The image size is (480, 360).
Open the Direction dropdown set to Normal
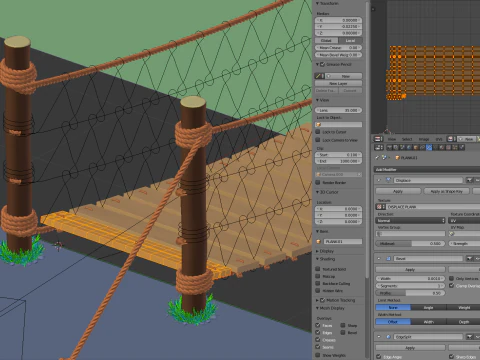pyautogui.click(x=410, y=220)
